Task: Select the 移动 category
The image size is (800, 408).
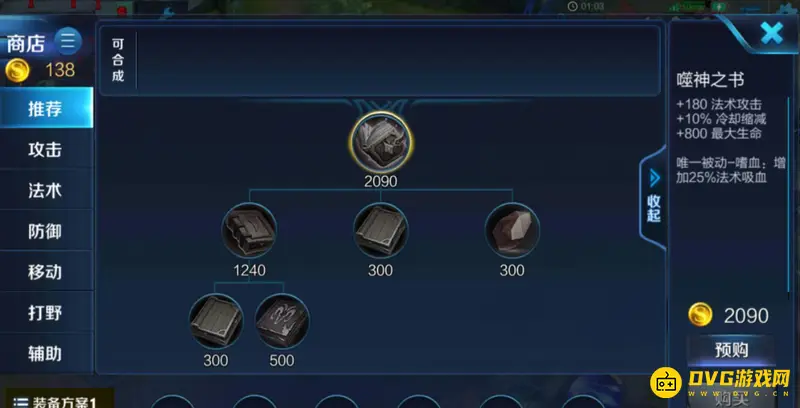Action: 46,271
